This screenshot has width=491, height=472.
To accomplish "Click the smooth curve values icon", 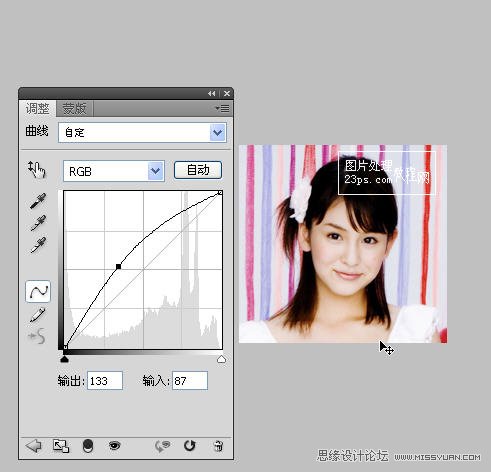I will pyautogui.click(x=37, y=336).
